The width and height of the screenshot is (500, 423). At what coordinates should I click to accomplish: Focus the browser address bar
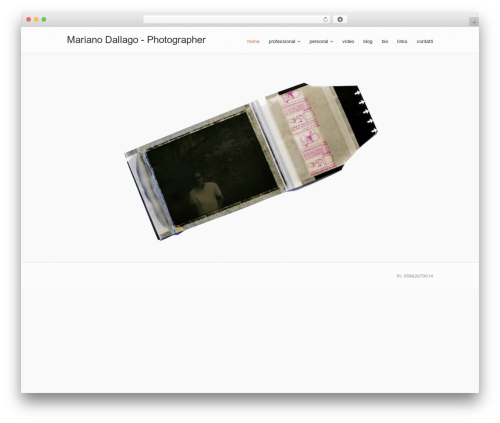pyautogui.click(x=237, y=20)
